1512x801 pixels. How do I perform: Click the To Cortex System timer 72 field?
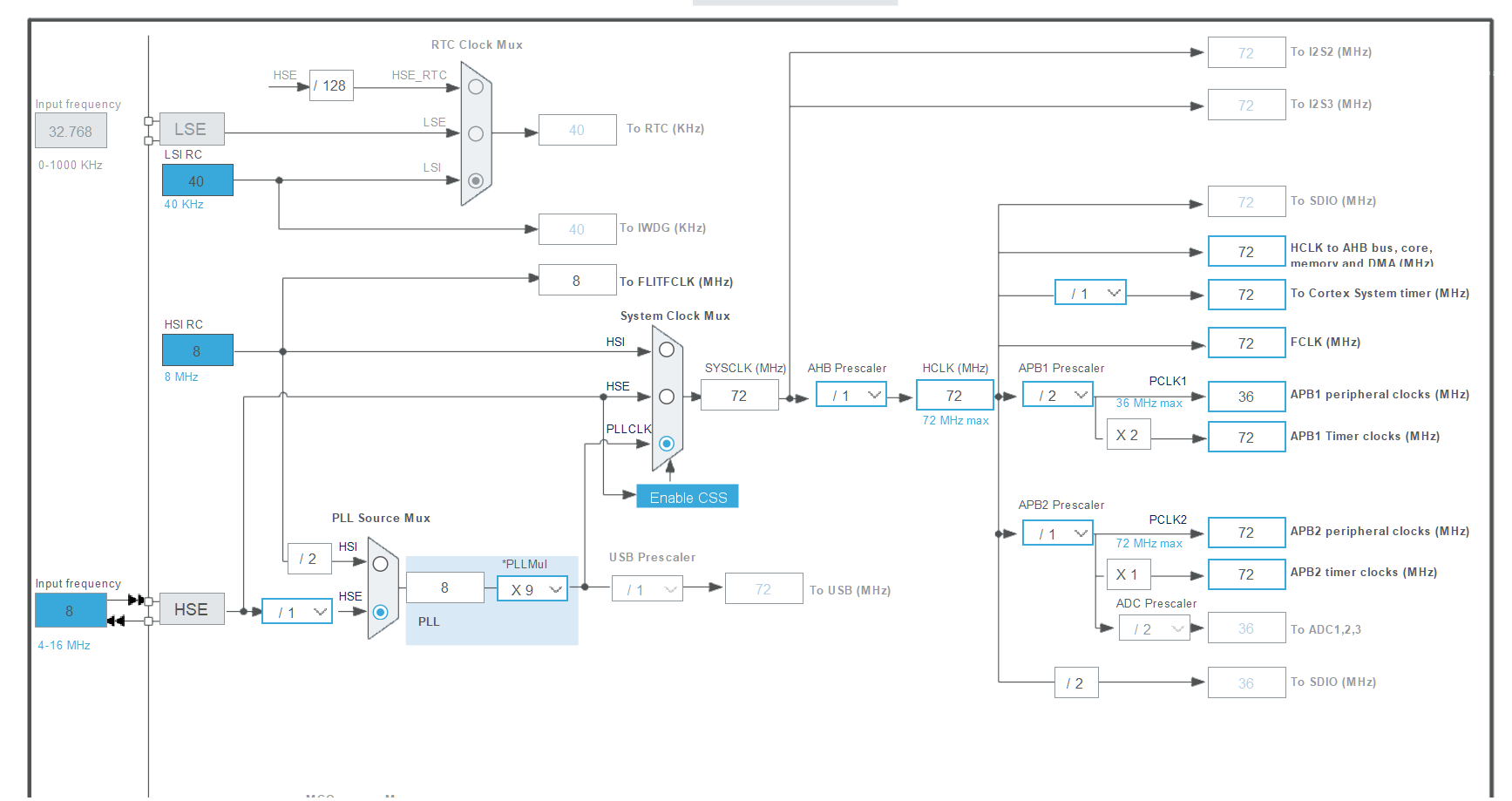click(x=1247, y=295)
